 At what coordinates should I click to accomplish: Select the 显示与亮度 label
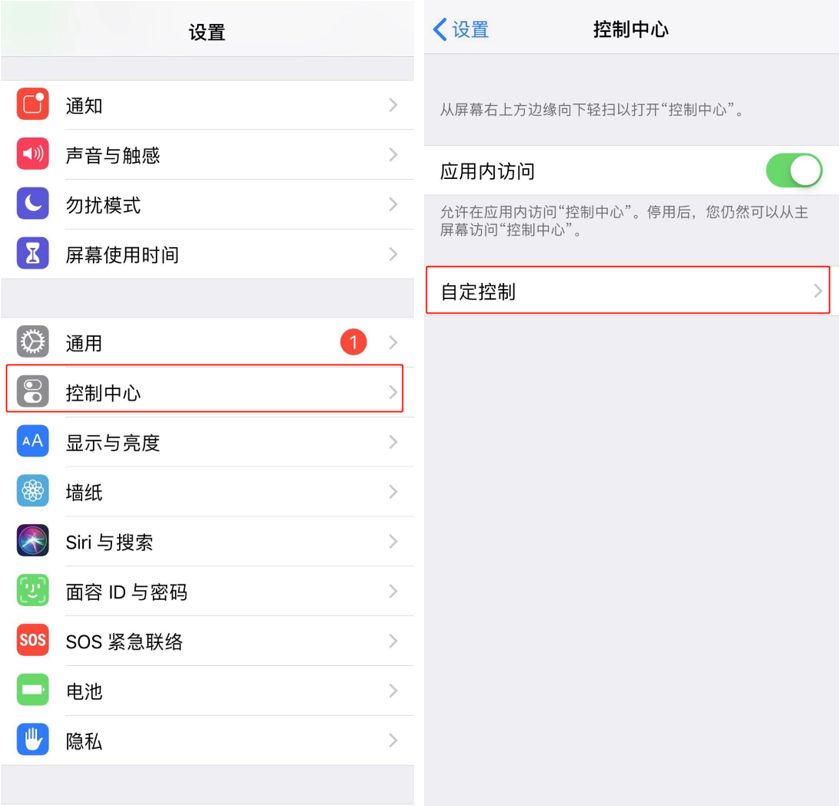pyautogui.click(x=112, y=443)
